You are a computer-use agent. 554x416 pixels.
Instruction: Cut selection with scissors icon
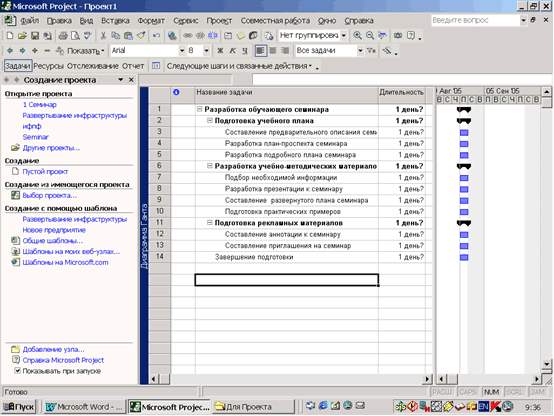[103, 35]
